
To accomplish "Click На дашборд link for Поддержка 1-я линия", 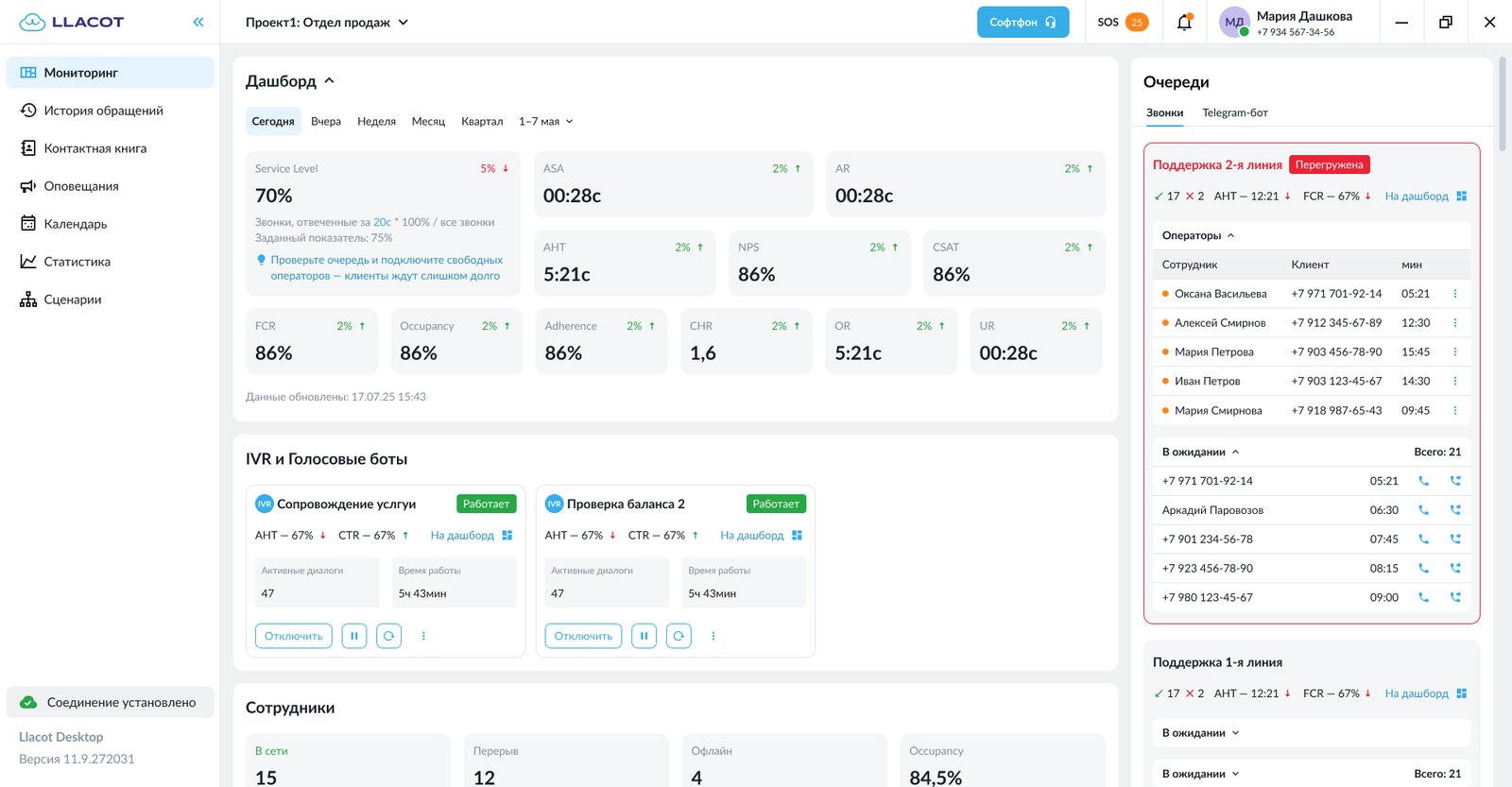I will click(1425, 693).
